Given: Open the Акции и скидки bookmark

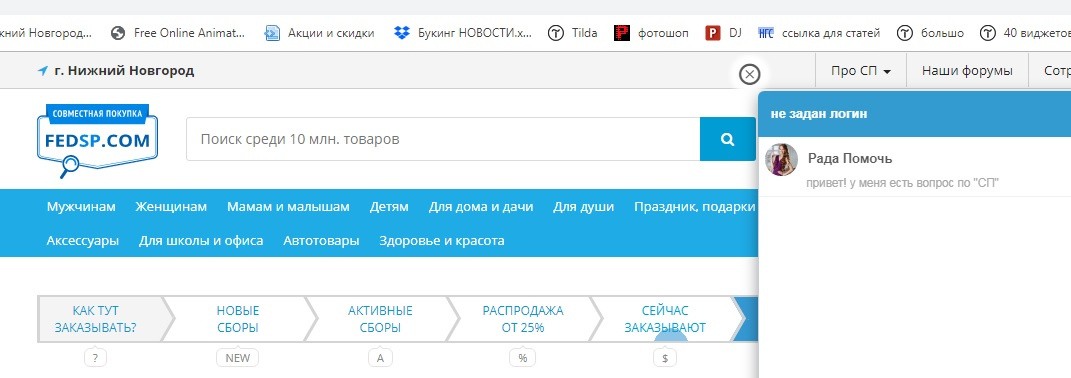Looking at the screenshot, I should [320, 33].
